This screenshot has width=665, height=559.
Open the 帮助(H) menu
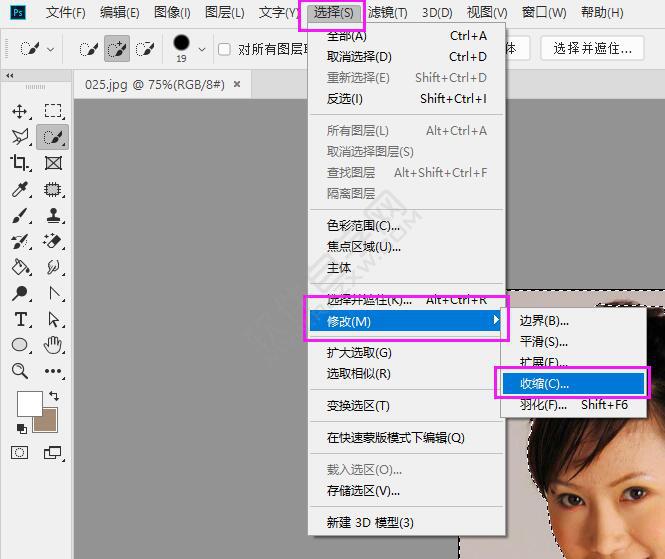coord(602,13)
